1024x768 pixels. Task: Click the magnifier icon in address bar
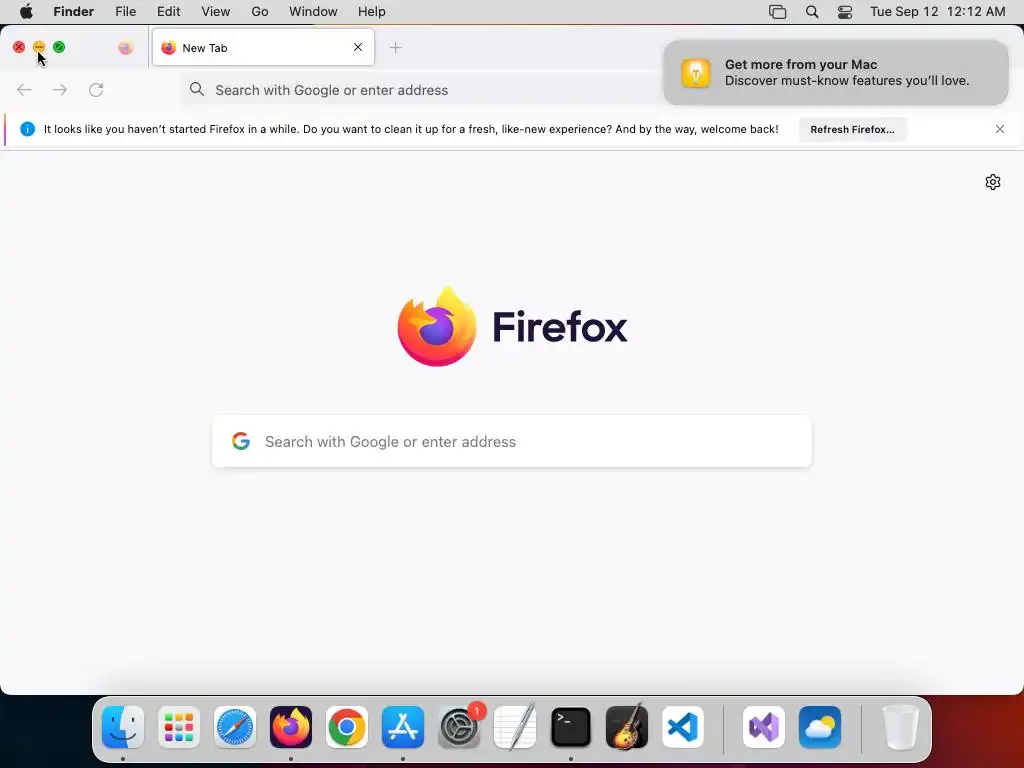197,89
